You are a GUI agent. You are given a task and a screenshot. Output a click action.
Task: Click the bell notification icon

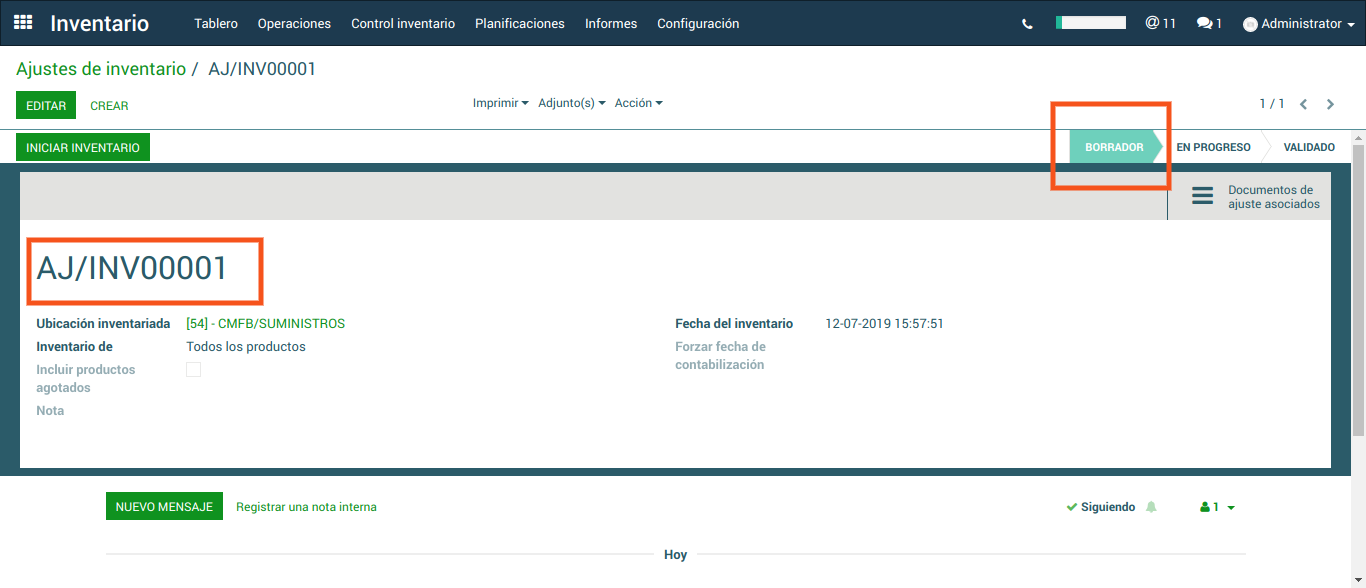point(1151,507)
